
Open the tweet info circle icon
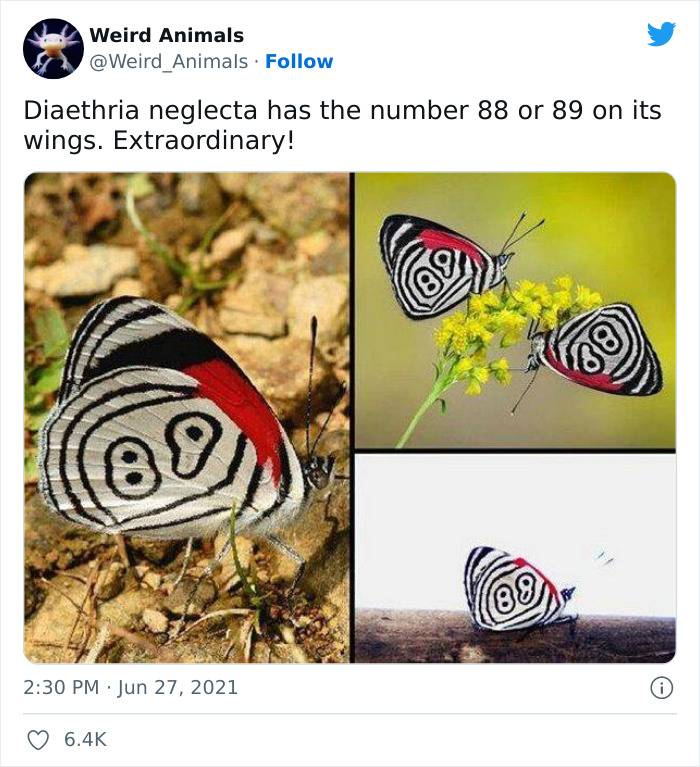coord(661,688)
